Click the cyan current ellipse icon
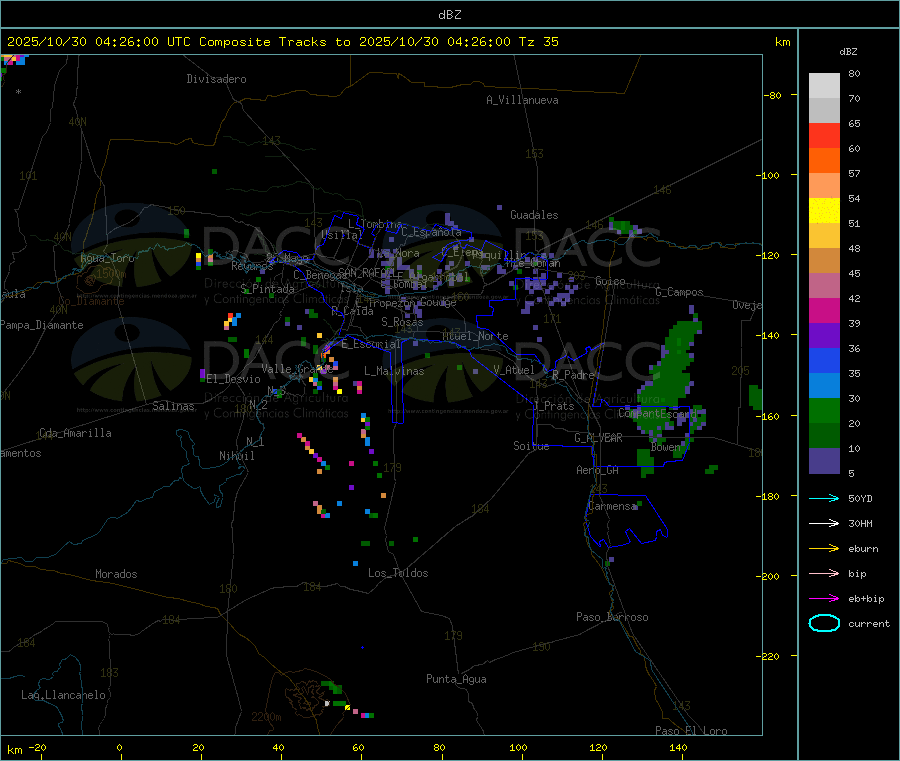The height and width of the screenshot is (761, 900). pos(824,623)
